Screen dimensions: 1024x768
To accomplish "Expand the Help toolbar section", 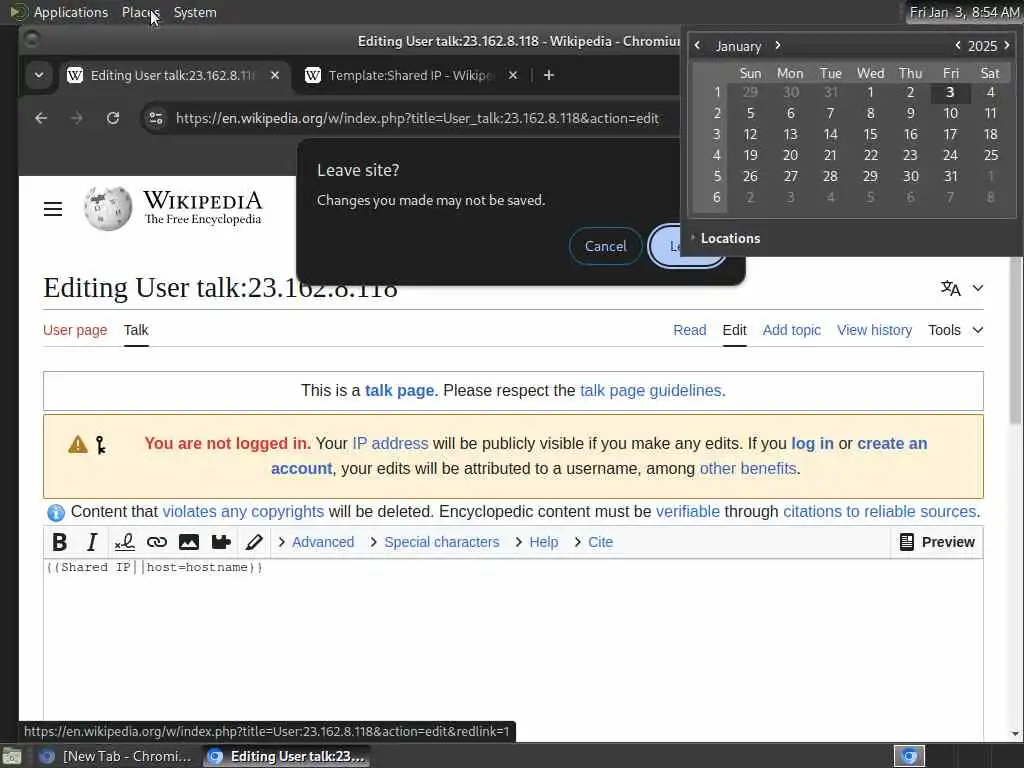I will (537, 542).
